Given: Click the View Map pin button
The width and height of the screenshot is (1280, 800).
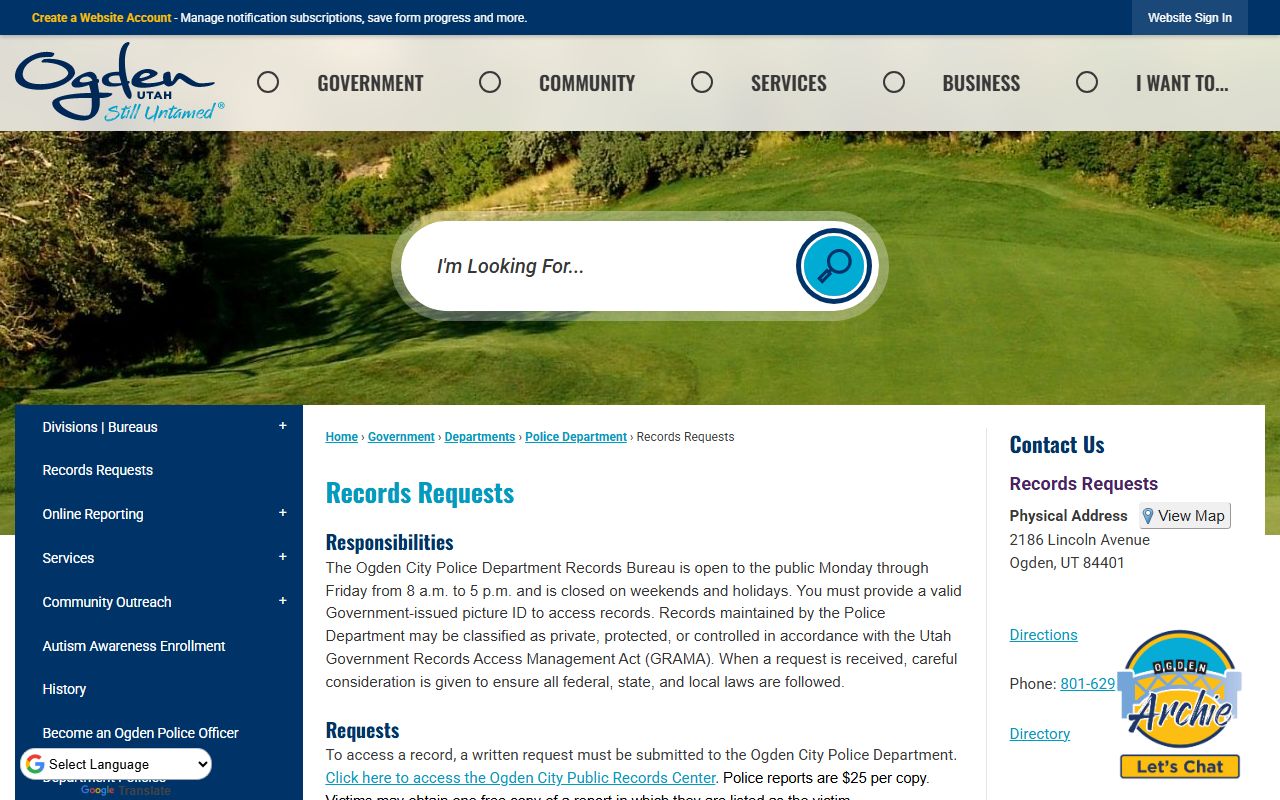Looking at the screenshot, I should point(1184,516).
